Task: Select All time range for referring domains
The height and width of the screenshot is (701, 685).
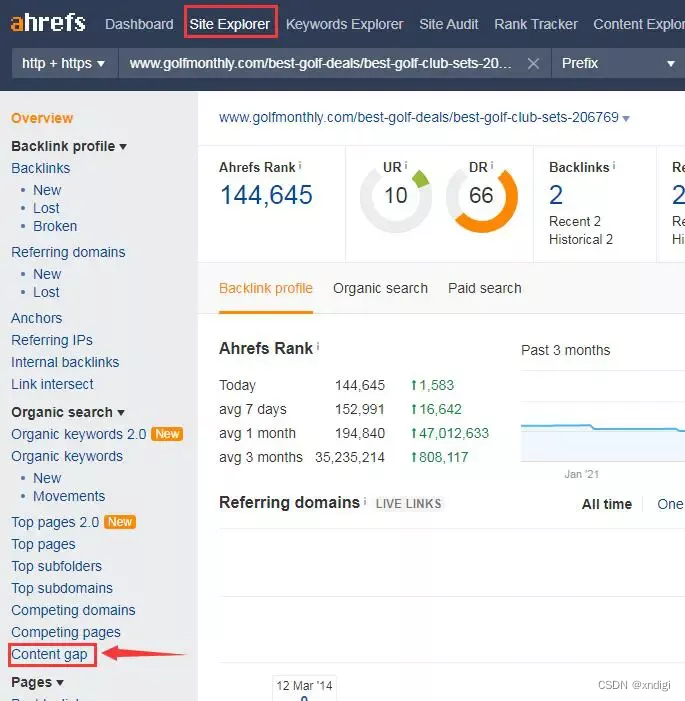Action: [x=606, y=504]
